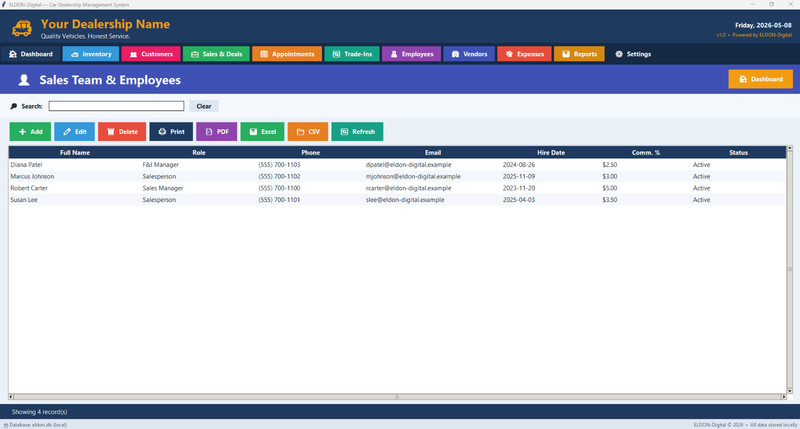The width and height of the screenshot is (800, 429).
Task: Select the Employees tab
Action: pyautogui.click(x=411, y=54)
